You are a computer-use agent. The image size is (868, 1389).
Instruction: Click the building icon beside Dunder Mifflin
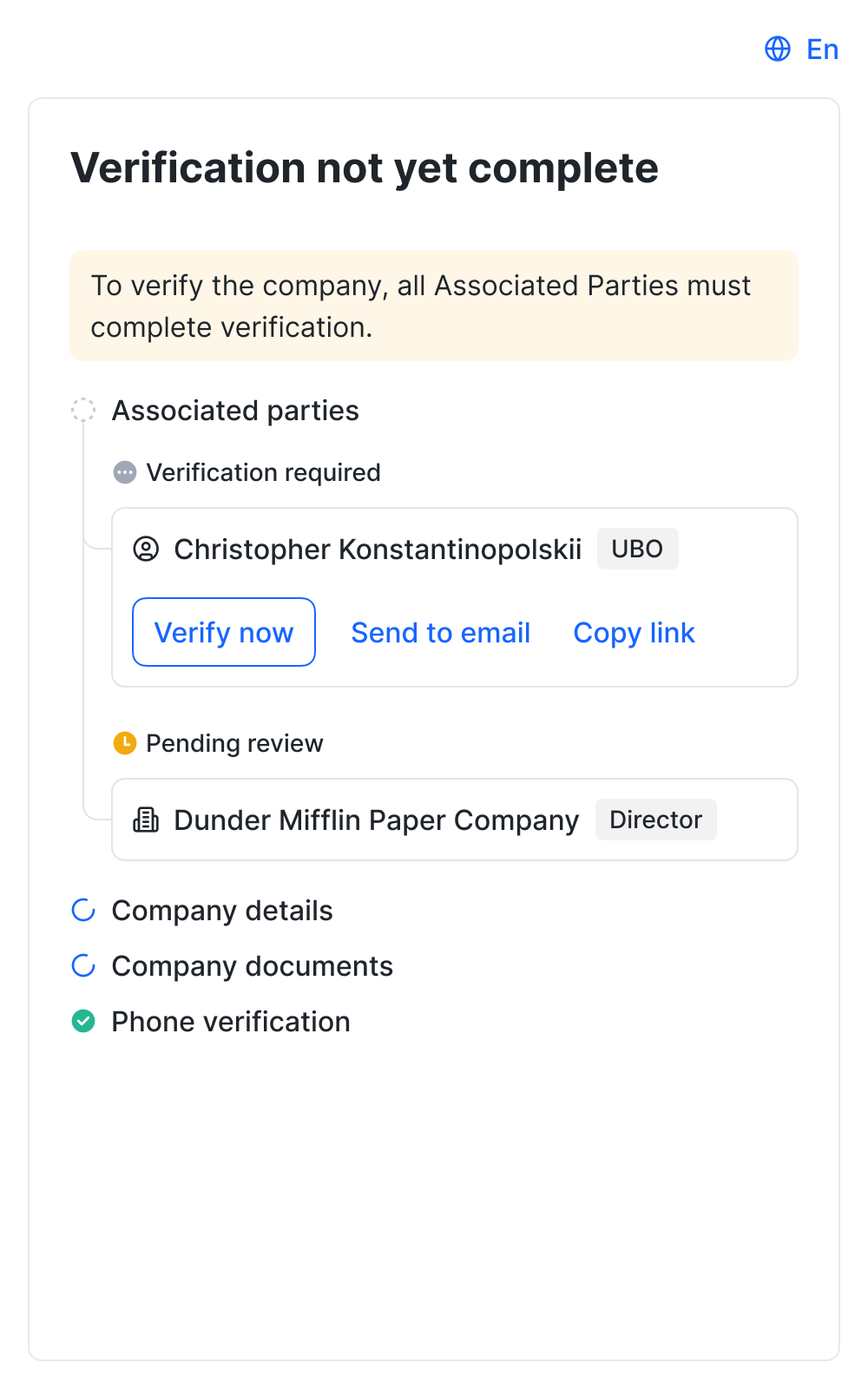coord(146,820)
